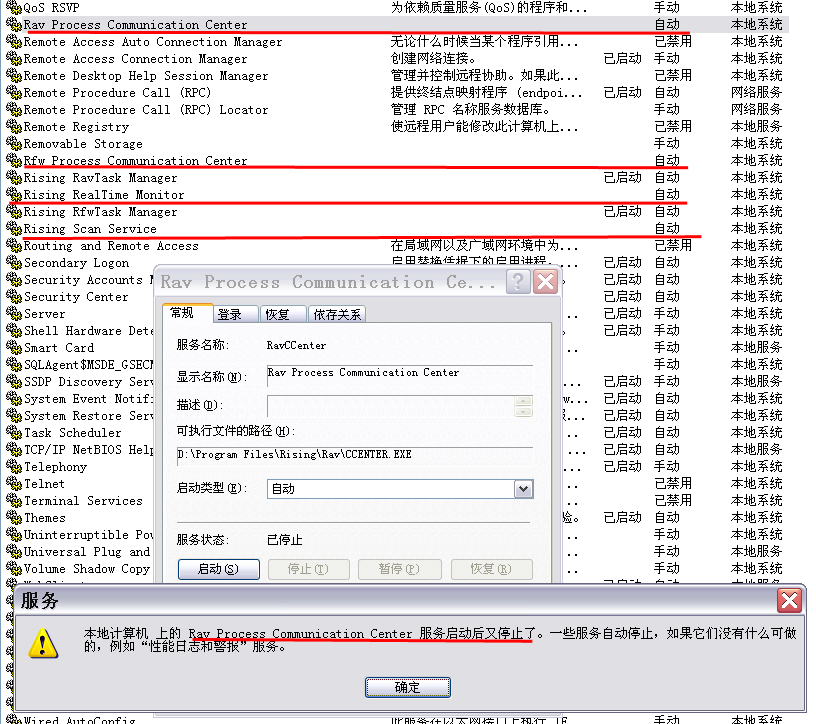Click the gear icon beside QoS RSVP
Screen dimensions: 816x724
tap(14, 8)
